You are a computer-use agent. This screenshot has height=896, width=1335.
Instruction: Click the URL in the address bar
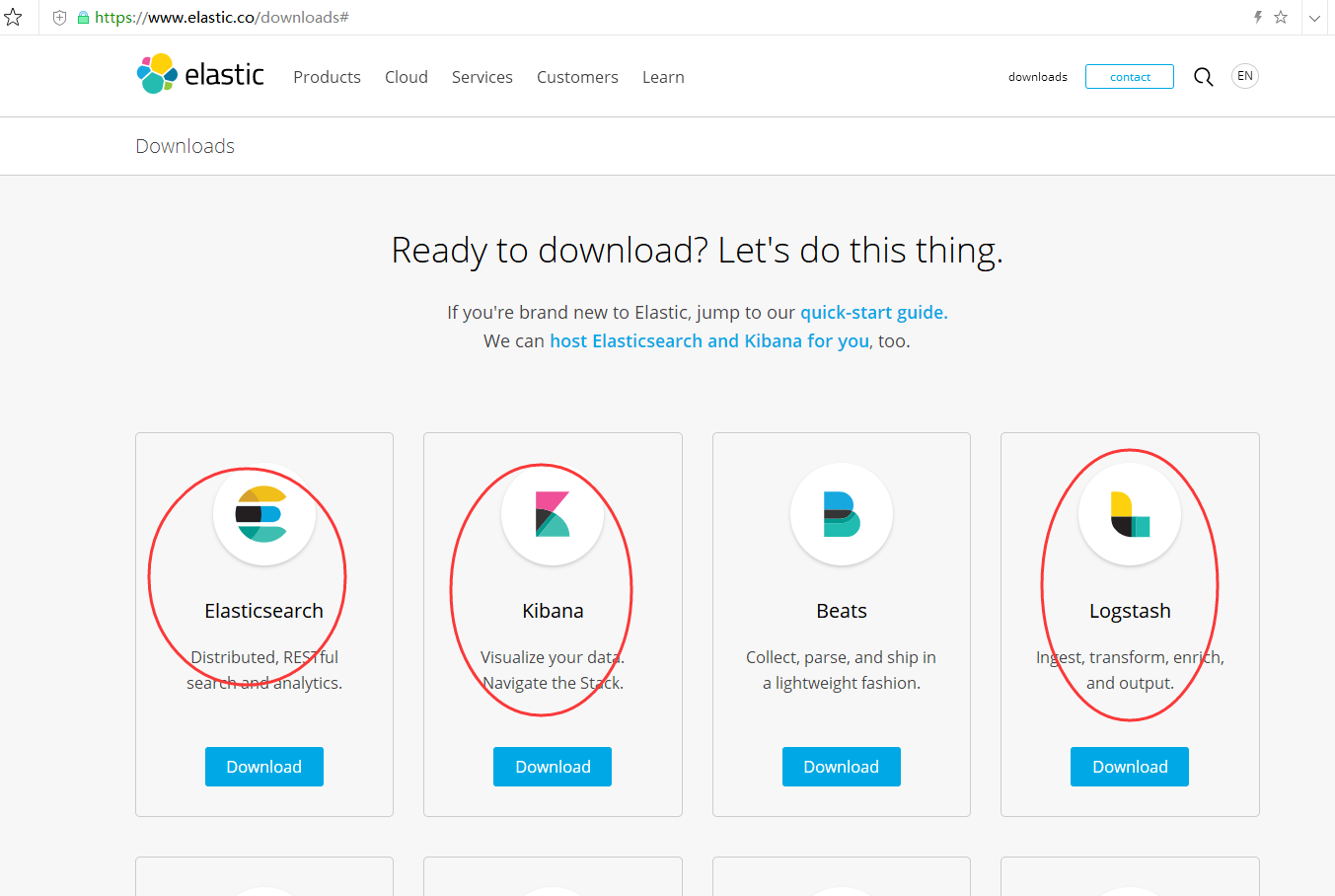click(x=222, y=18)
